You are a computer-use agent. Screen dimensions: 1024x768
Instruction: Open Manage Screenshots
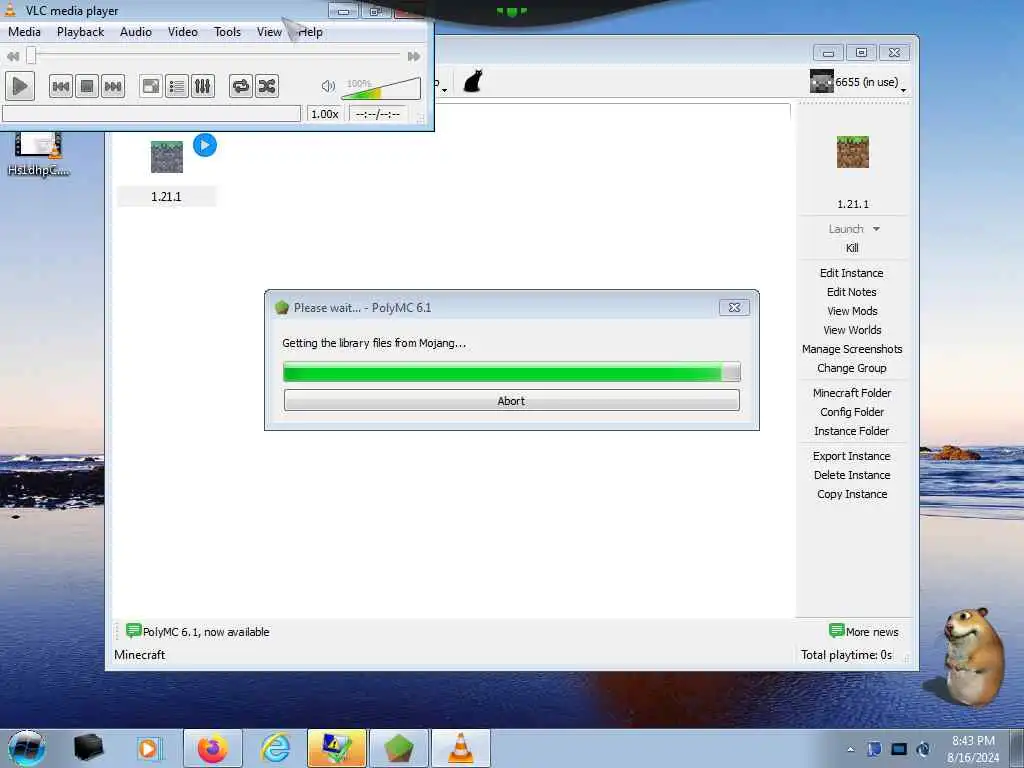852,349
